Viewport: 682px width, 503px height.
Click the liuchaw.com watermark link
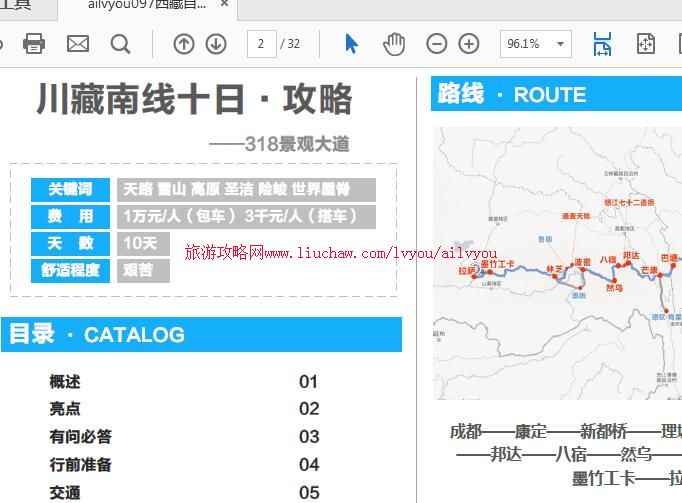[x=341, y=253]
